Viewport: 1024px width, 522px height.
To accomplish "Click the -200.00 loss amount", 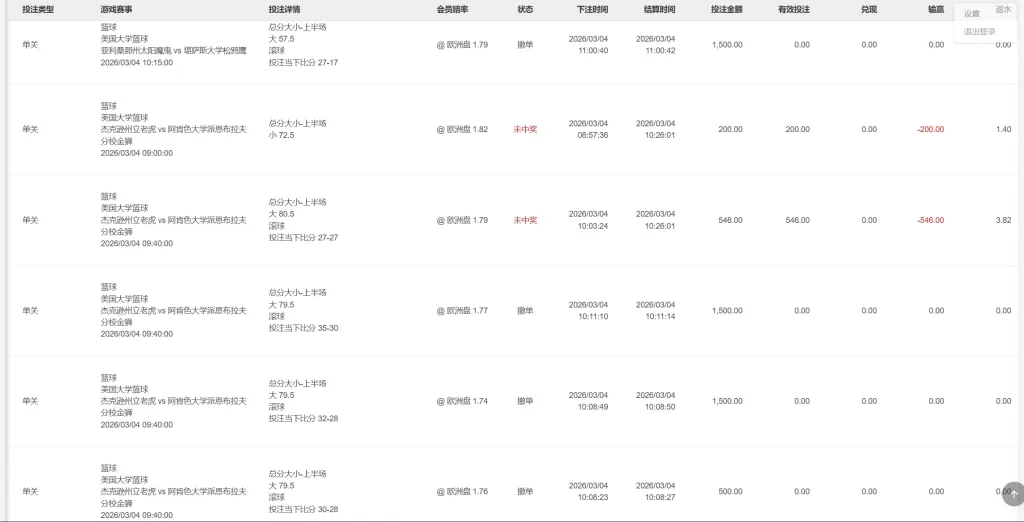I will coord(930,129).
